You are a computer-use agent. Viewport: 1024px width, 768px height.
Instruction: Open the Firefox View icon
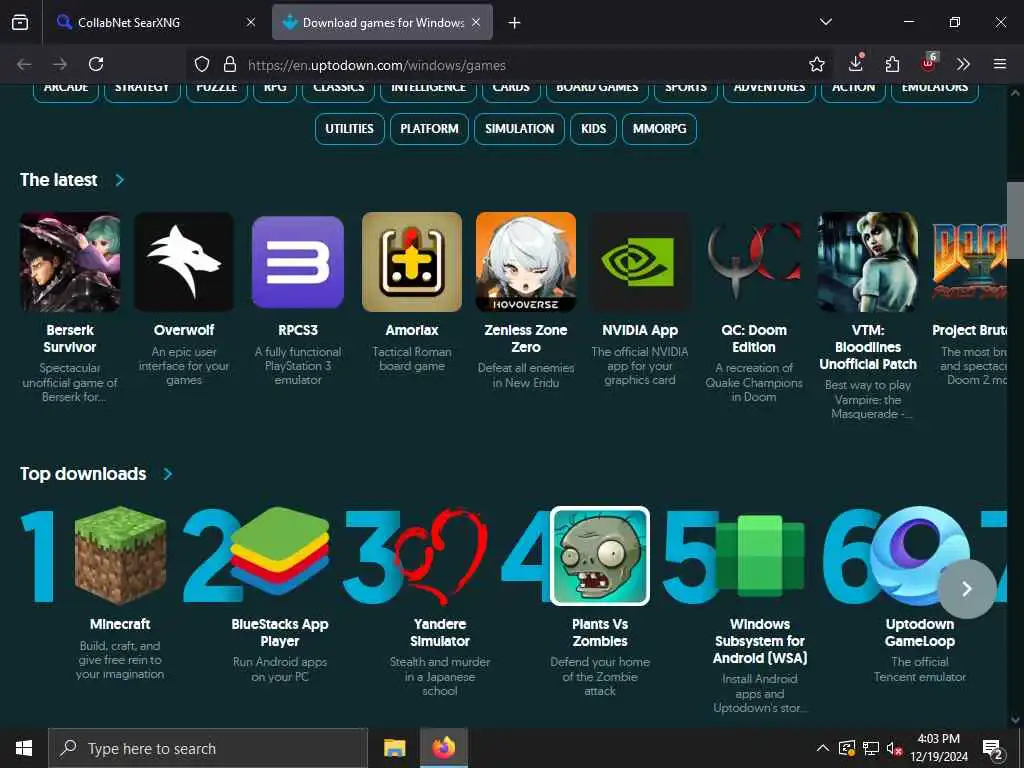click(20, 22)
